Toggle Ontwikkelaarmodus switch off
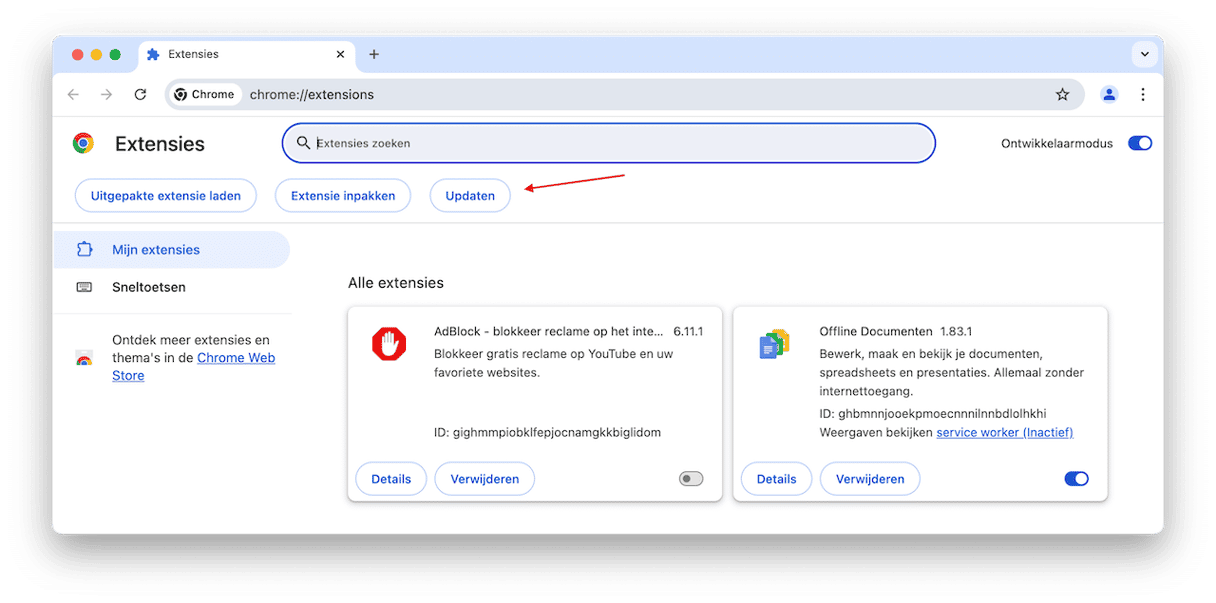Image resolution: width=1216 pixels, height=603 pixels. (1140, 143)
